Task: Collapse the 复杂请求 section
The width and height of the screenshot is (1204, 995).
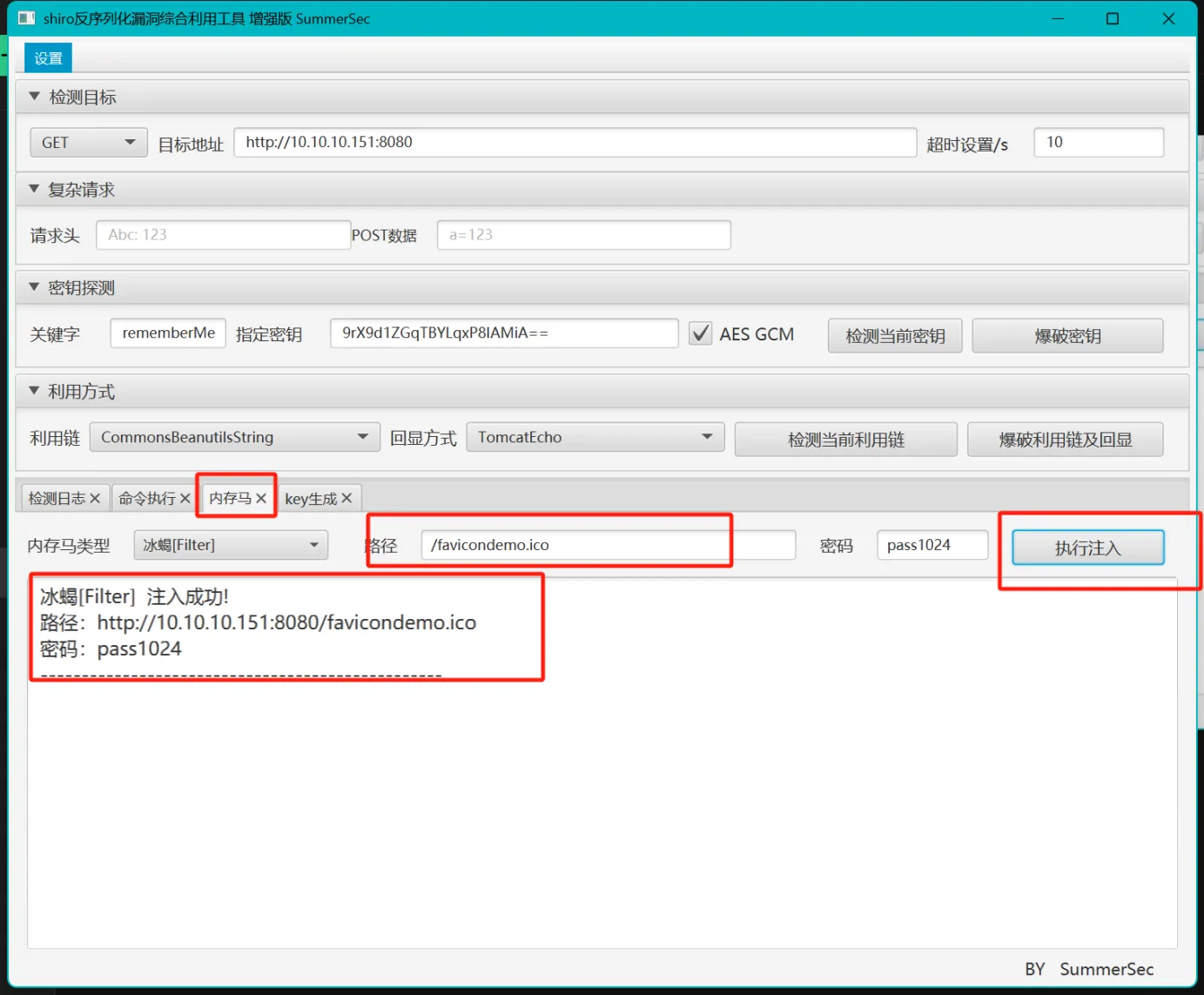Action: tap(35, 189)
